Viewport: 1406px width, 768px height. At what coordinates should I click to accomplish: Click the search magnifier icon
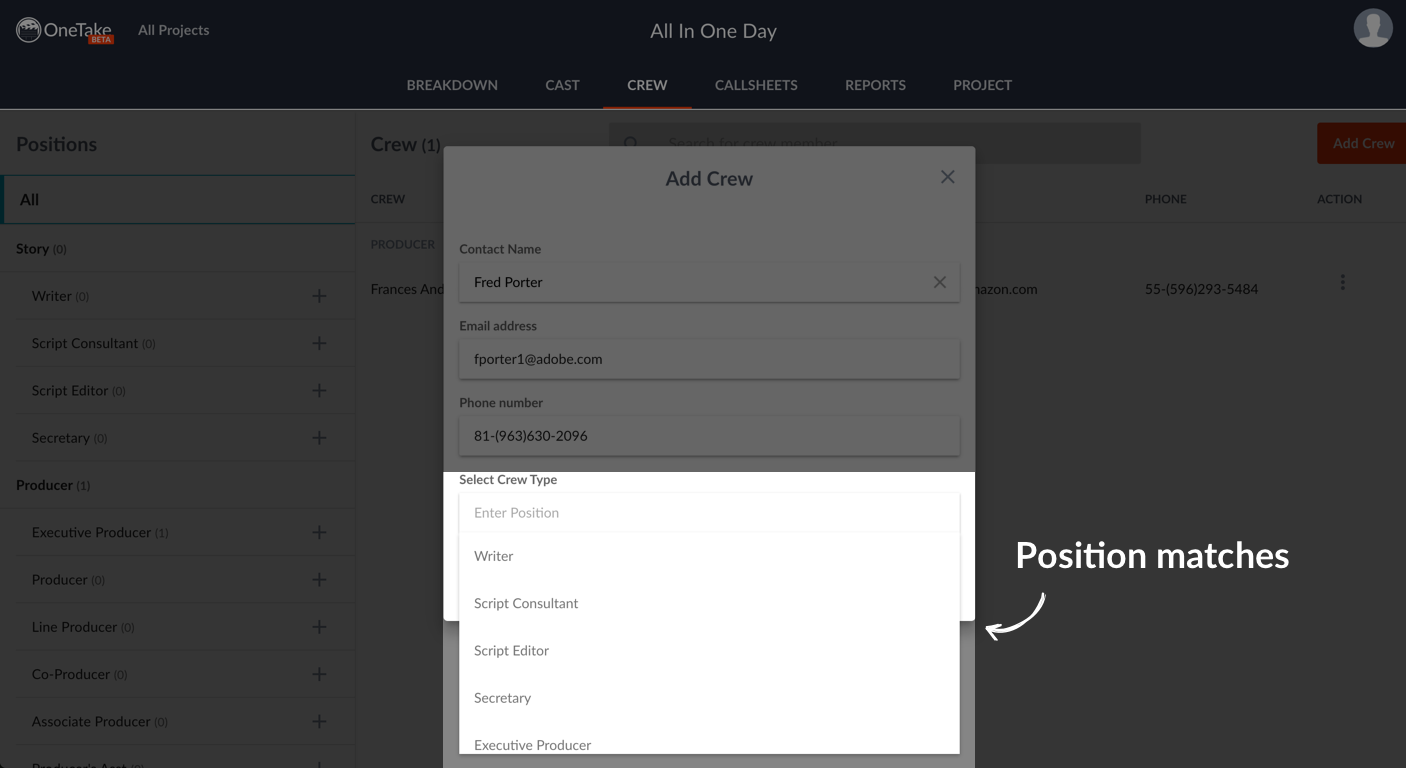[x=631, y=144]
